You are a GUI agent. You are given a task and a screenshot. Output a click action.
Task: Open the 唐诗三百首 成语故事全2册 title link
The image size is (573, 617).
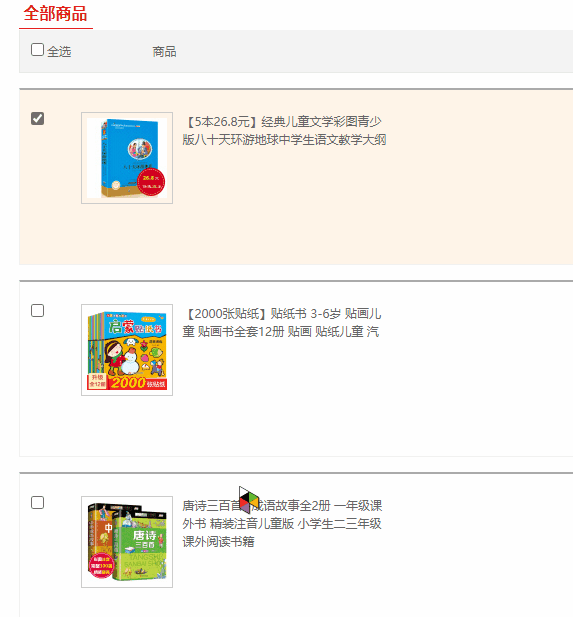282,523
